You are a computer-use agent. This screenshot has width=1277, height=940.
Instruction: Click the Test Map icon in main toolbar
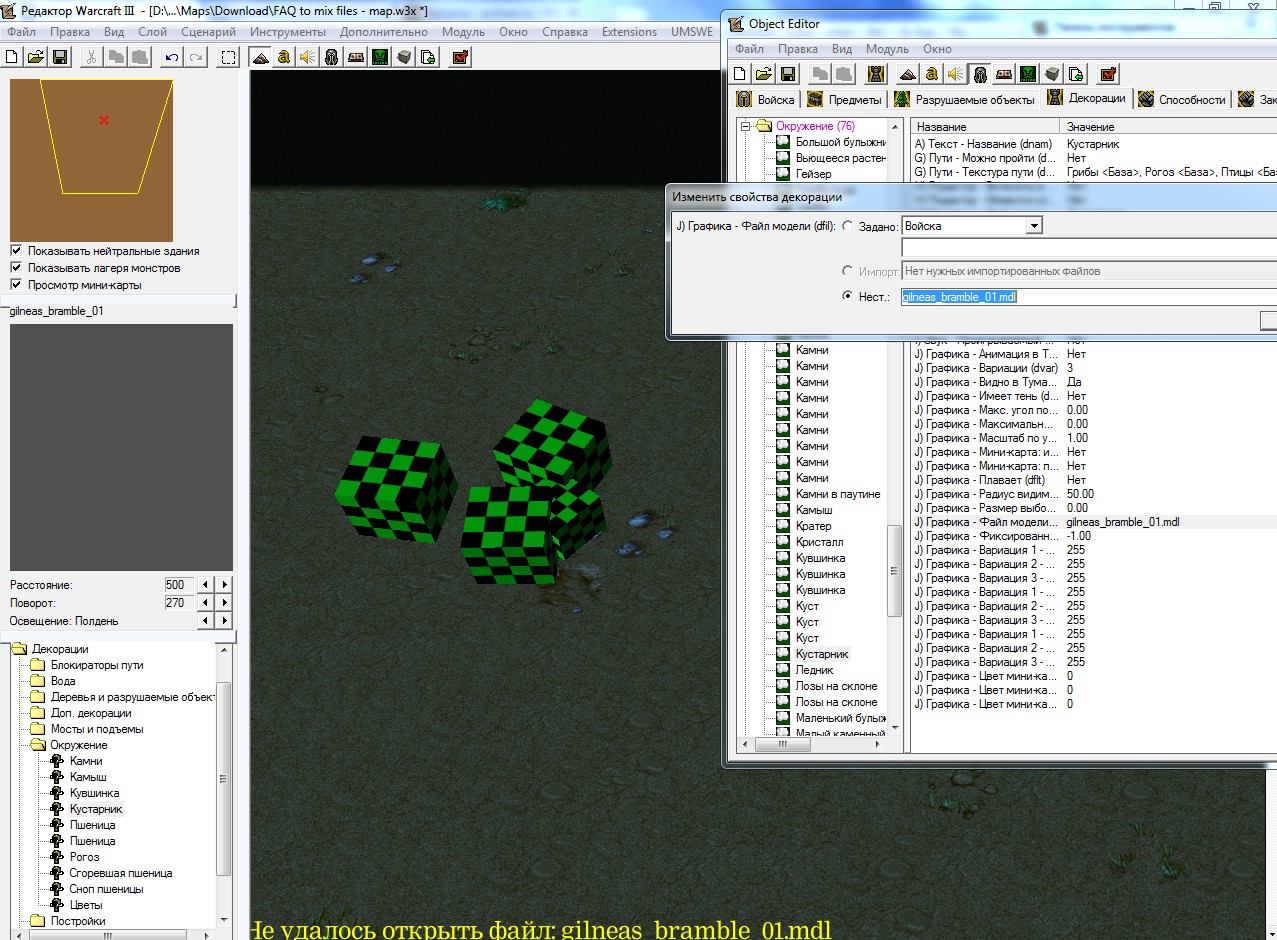click(x=460, y=57)
